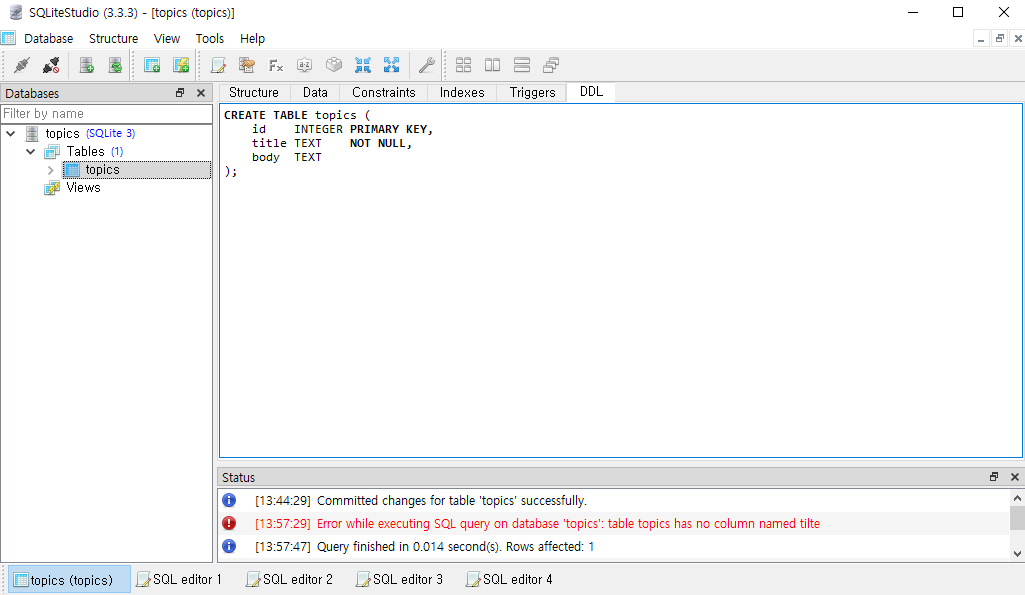Image resolution: width=1025 pixels, height=595 pixels.
Task: Open the SQL functions editor (Fx)
Action: pyautogui.click(x=276, y=65)
